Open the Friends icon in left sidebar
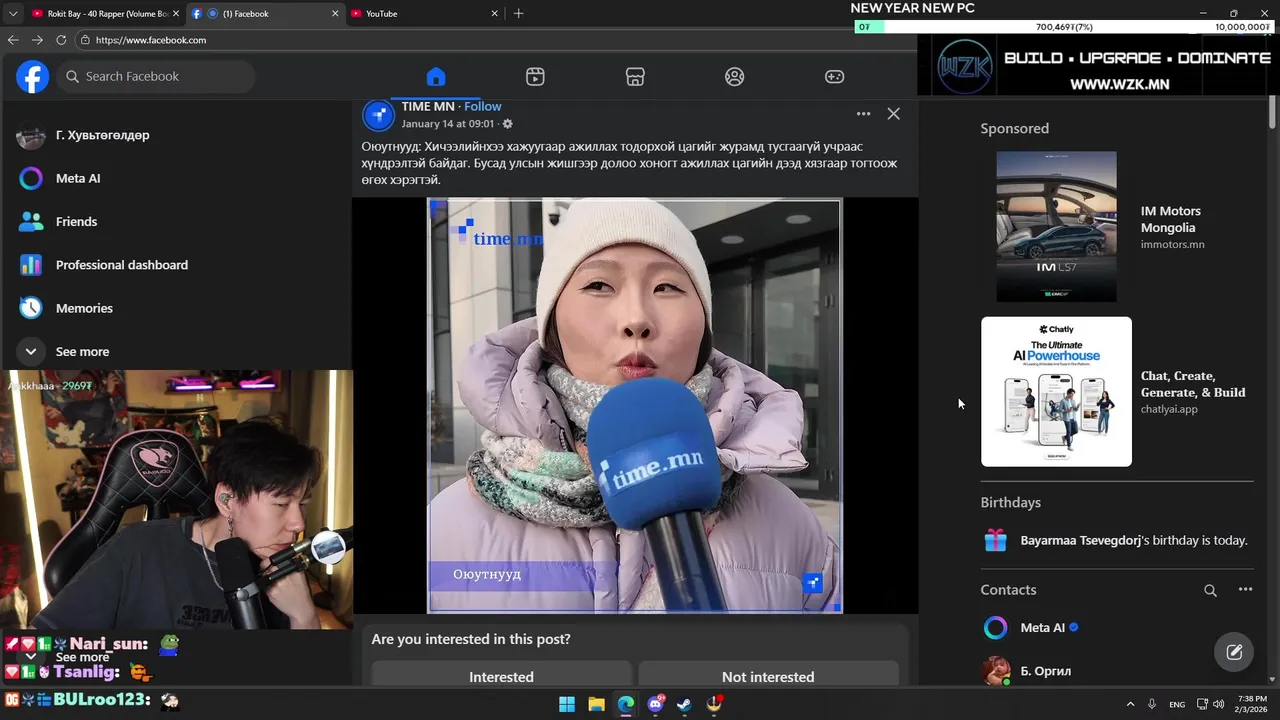1280x720 pixels. pyautogui.click(x=31, y=221)
